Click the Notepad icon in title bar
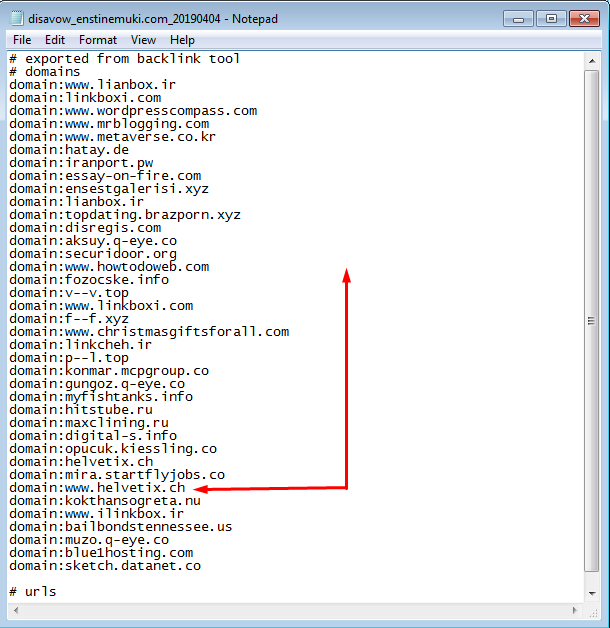 coord(17,18)
